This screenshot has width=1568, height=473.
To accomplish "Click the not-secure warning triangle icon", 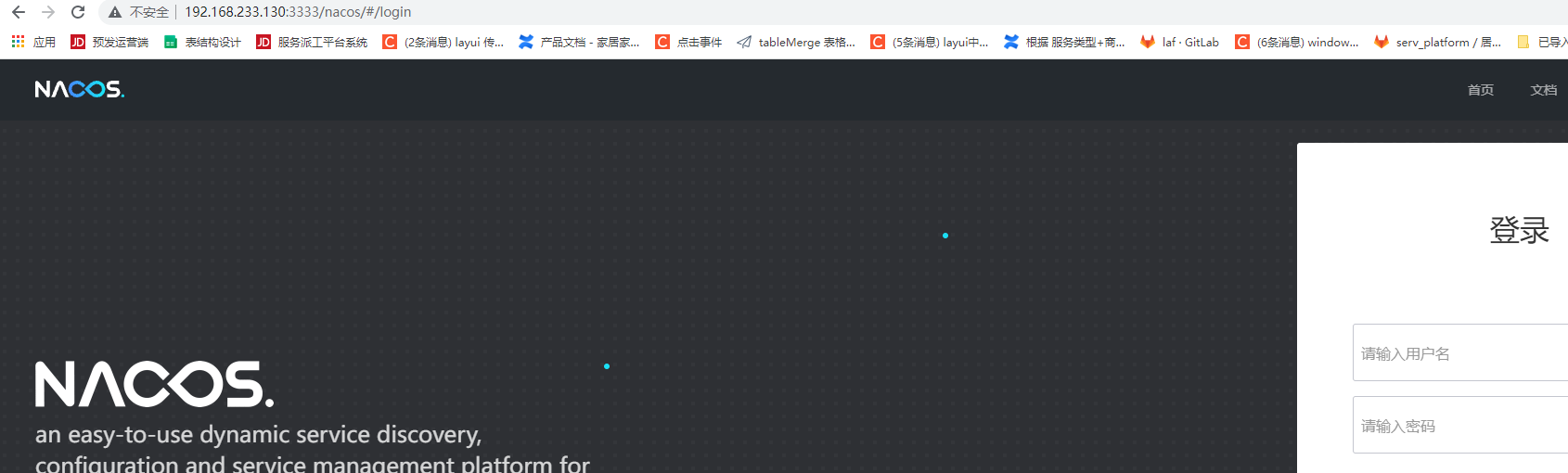I will (115, 12).
